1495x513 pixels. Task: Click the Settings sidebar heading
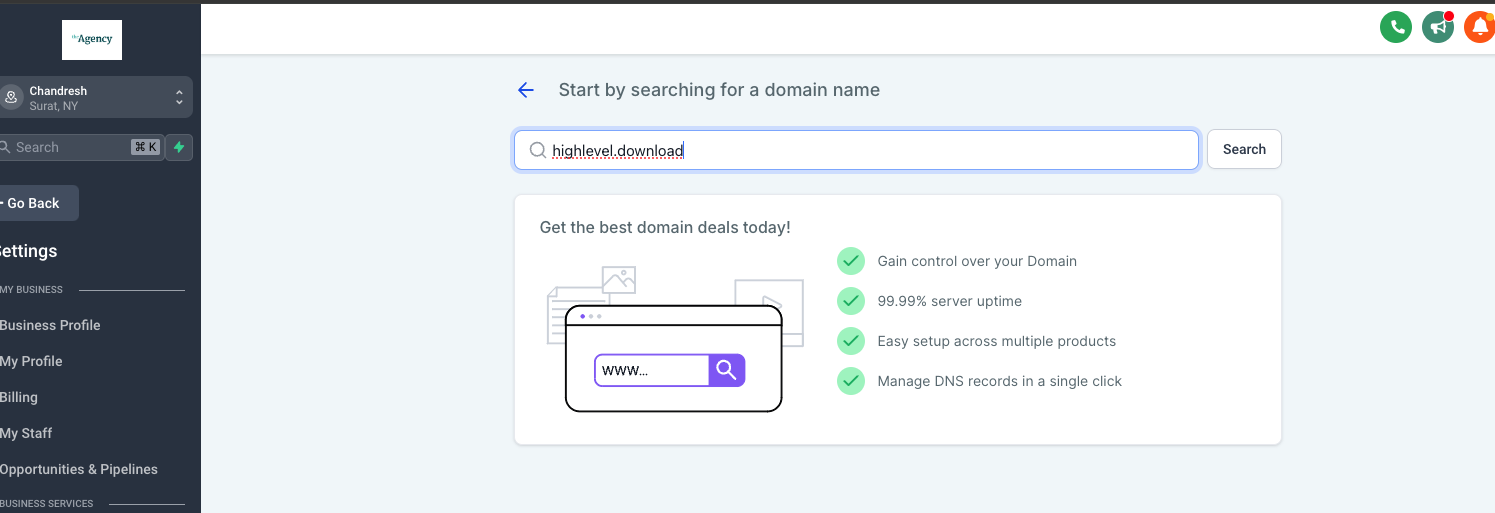point(28,251)
